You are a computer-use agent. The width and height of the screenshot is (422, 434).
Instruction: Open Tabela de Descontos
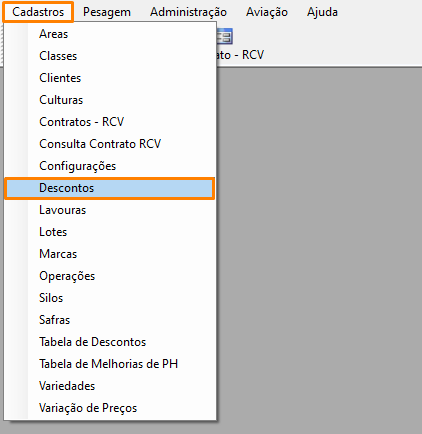tap(110, 342)
